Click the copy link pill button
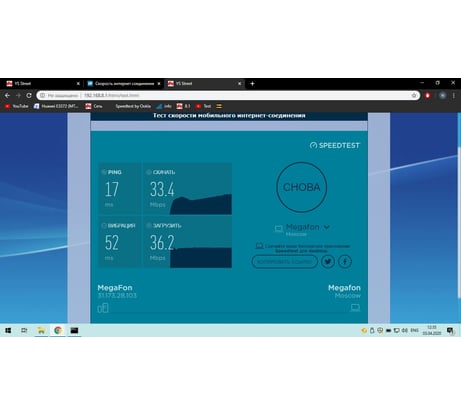Image resolution: width=461 pixels, height=415 pixels. click(x=285, y=262)
